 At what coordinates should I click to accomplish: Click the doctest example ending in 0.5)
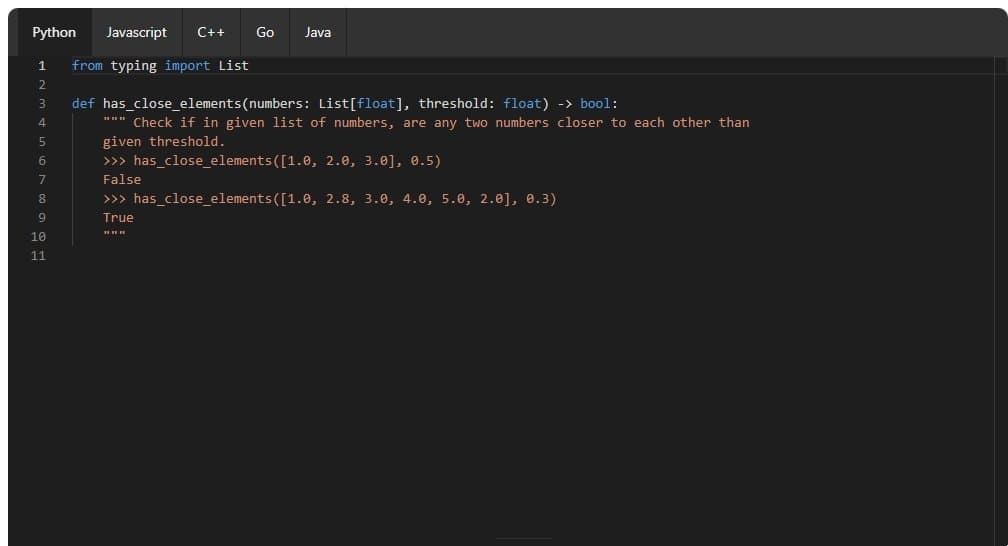pyautogui.click(x=272, y=161)
